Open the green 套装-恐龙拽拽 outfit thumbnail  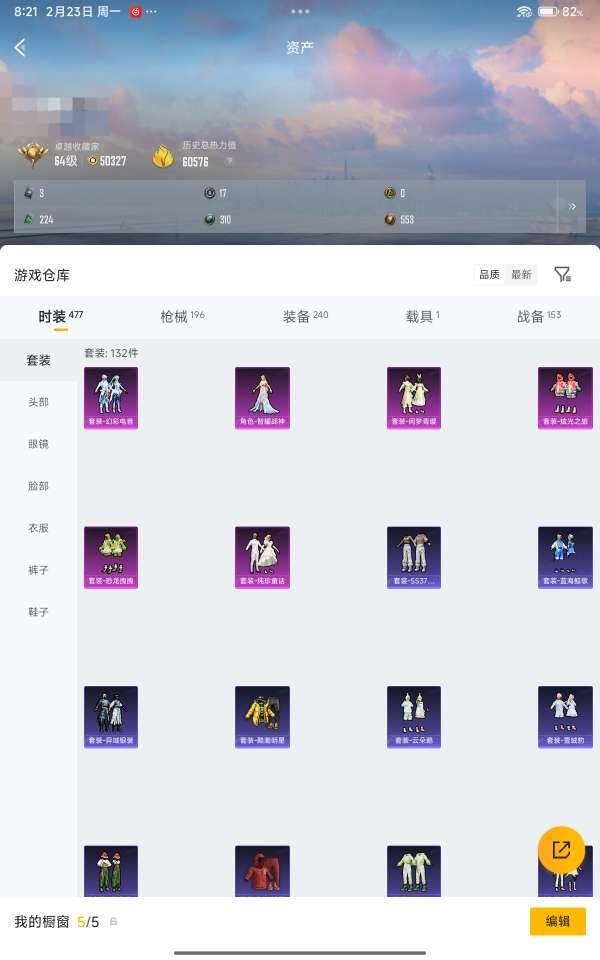(x=111, y=557)
